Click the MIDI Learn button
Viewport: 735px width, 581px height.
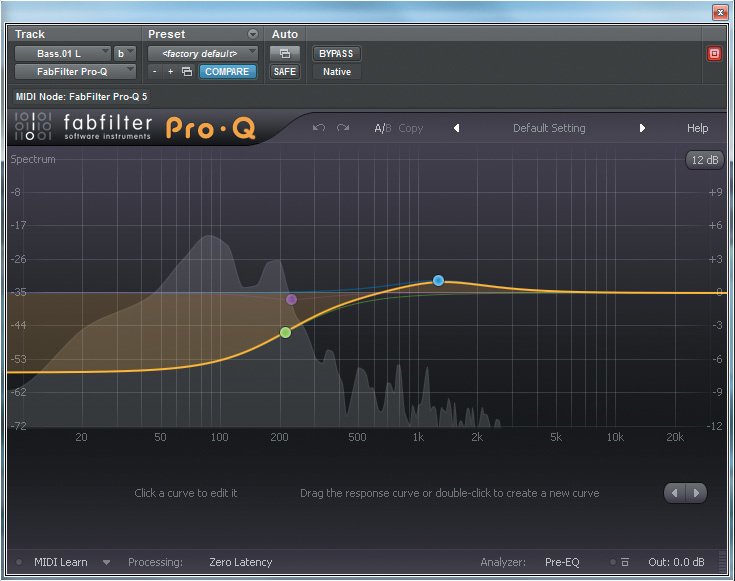60,562
